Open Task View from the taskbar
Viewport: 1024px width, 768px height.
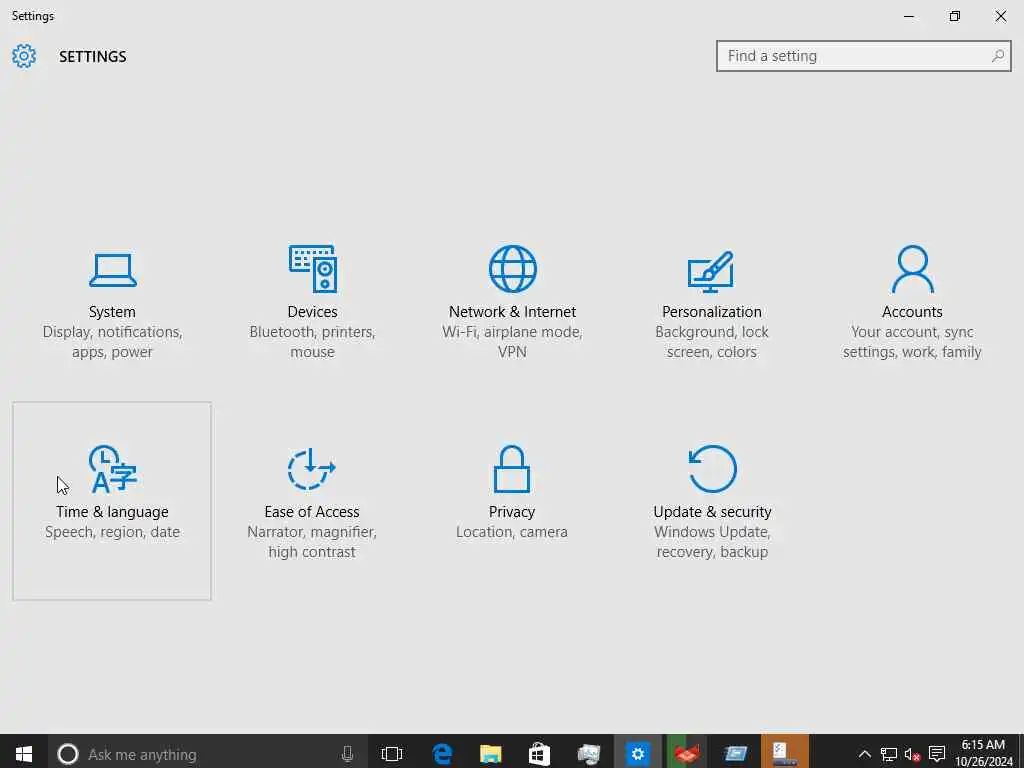pyautogui.click(x=392, y=754)
